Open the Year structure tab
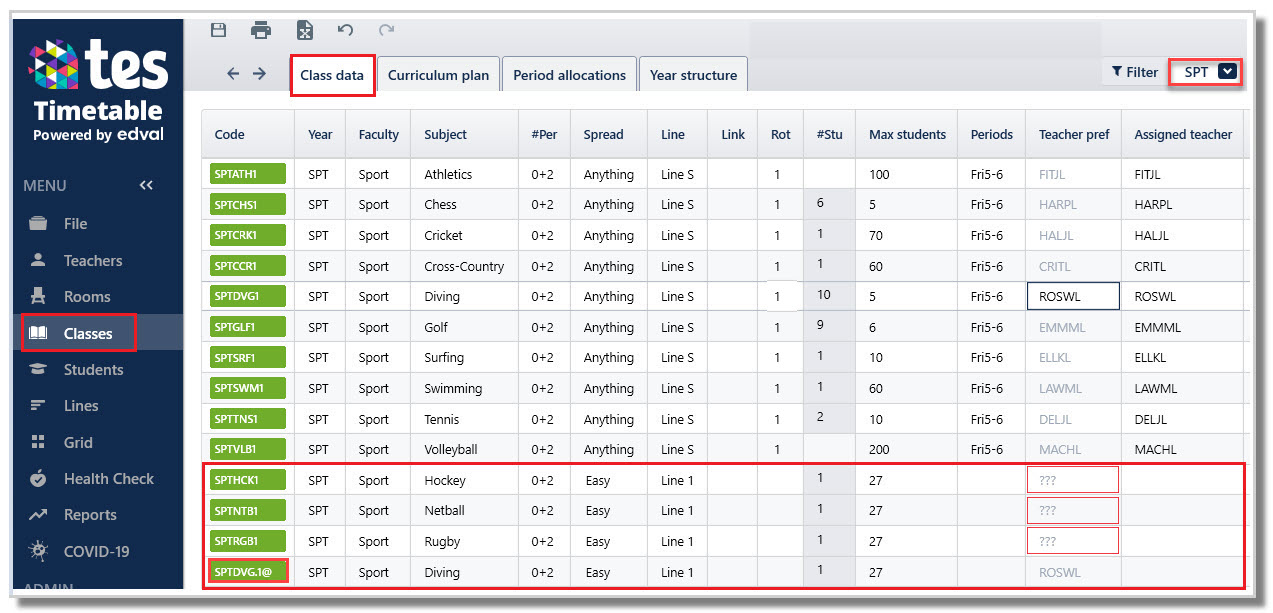 point(693,75)
